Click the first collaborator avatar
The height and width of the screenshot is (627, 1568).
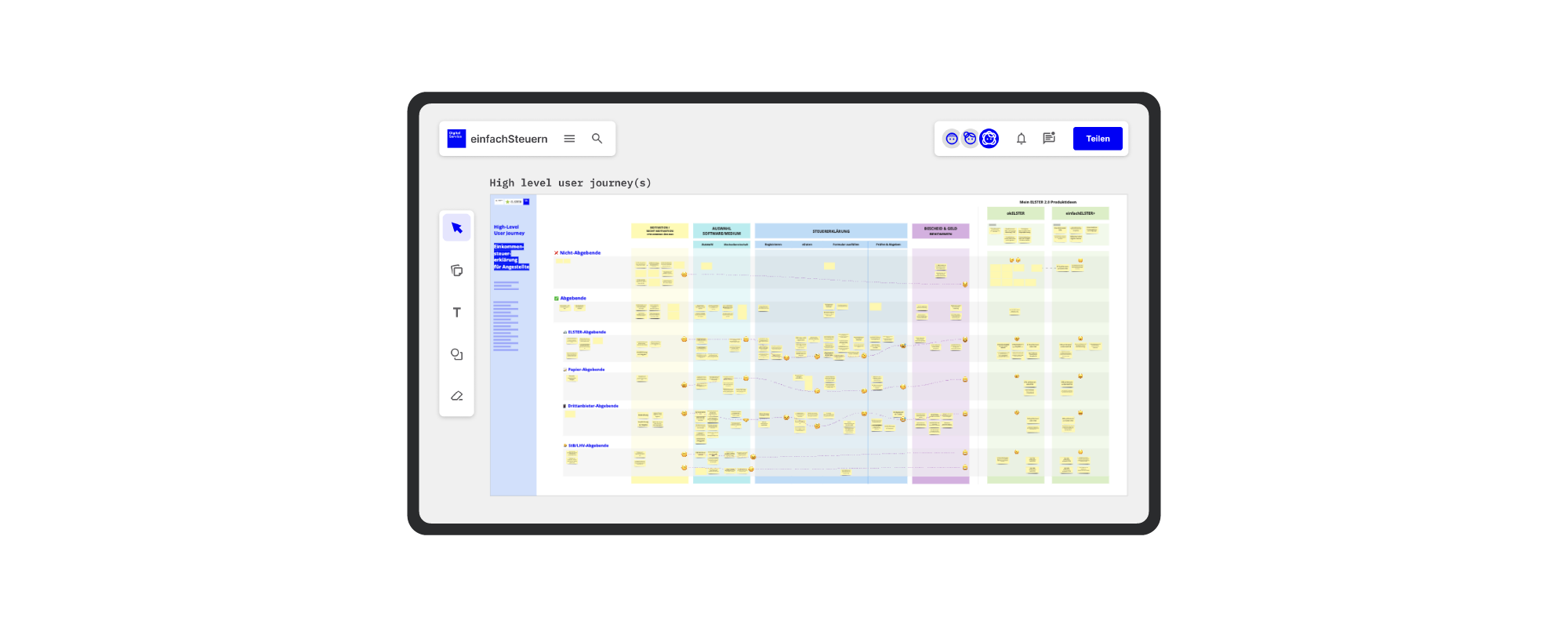tap(951, 139)
